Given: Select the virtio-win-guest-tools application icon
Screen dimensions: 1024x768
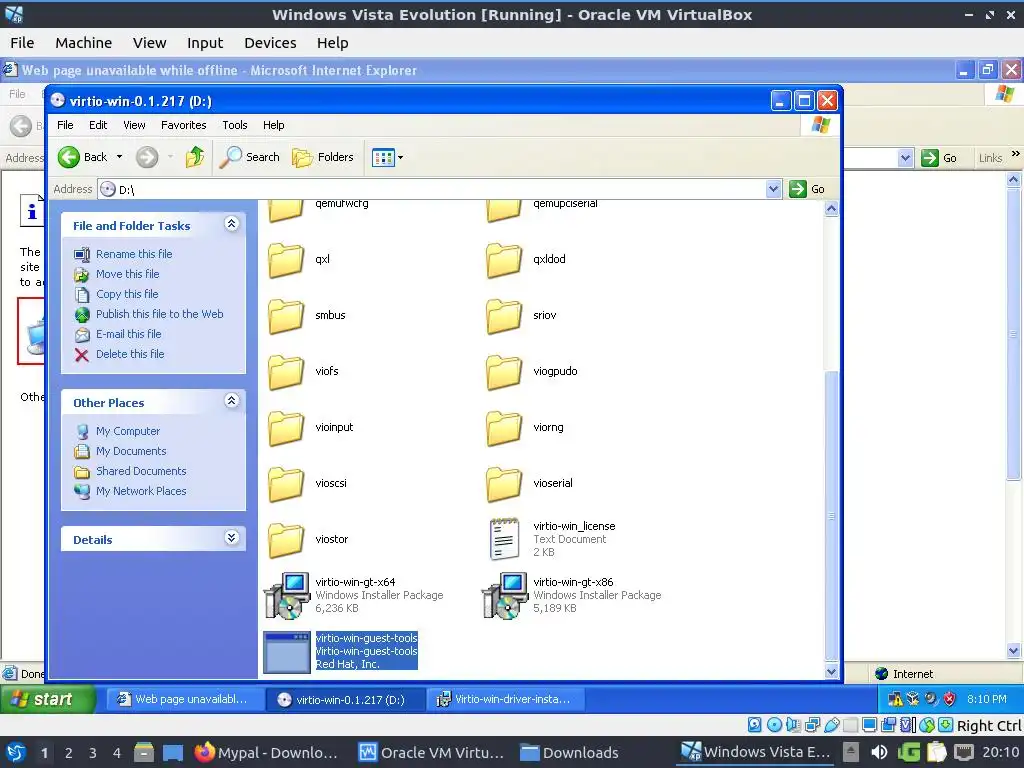Looking at the screenshot, I should [x=287, y=652].
